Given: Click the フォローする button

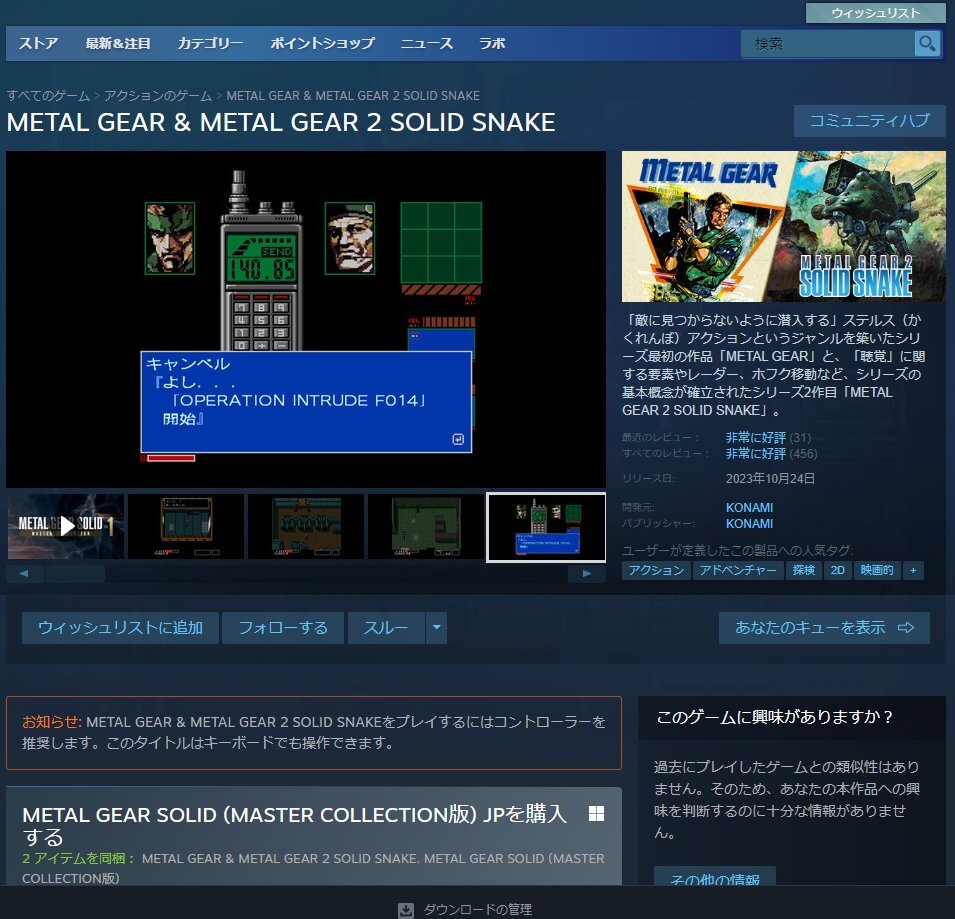Looking at the screenshot, I should click(283, 627).
